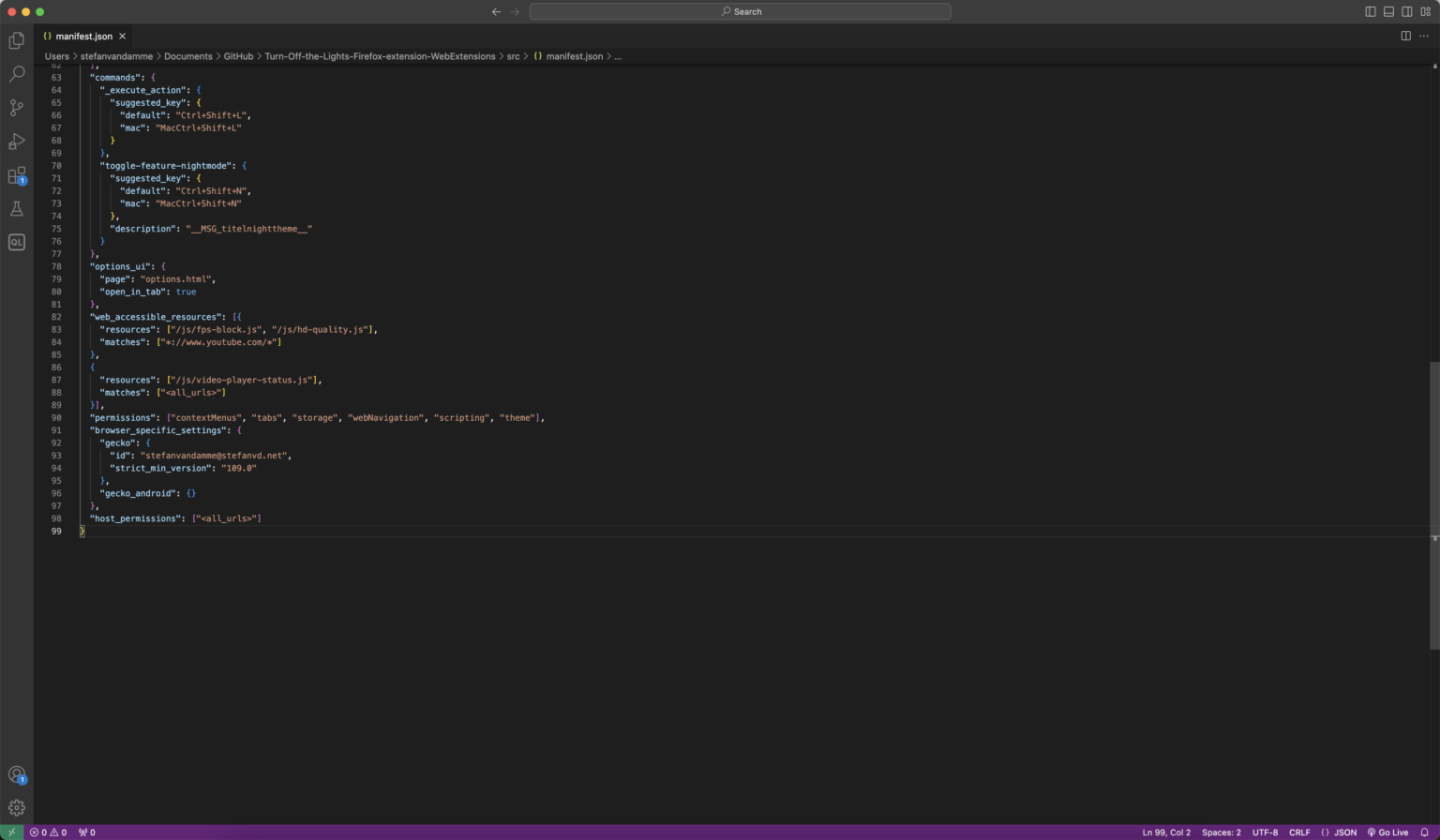Open the GitHub breadcrumb dropdown
1440x840 pixels.
click(x=238, y=56)
